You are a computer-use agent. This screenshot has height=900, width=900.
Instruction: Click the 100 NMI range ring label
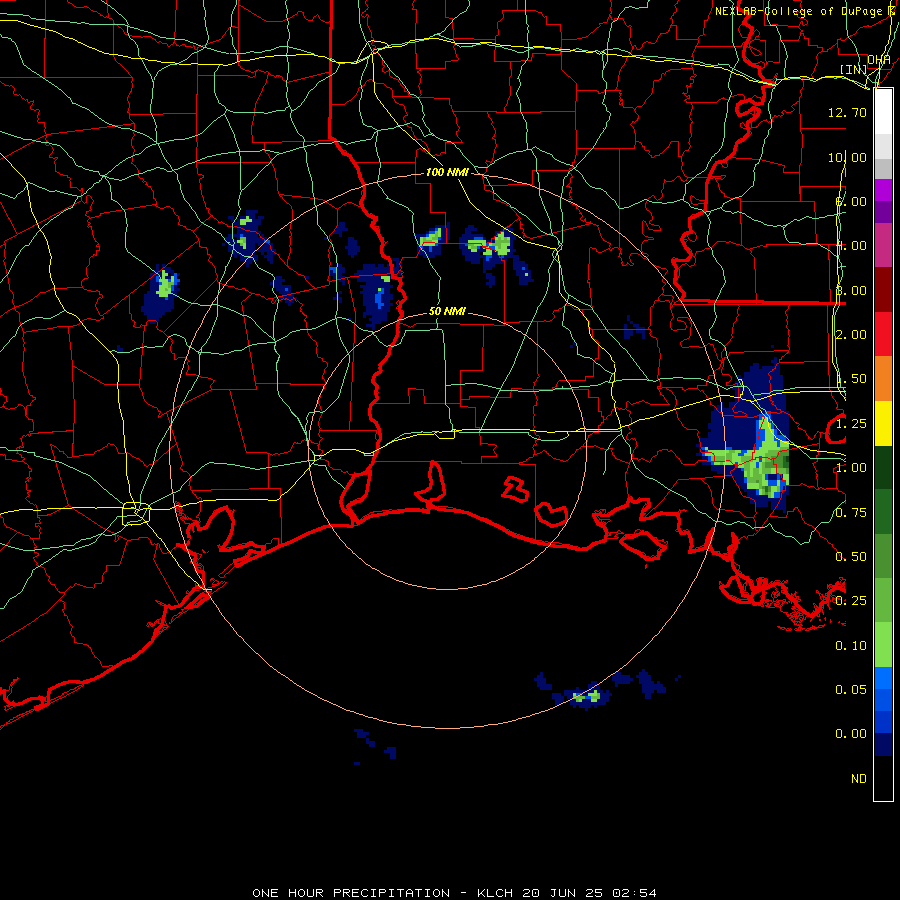coord(447,172)
